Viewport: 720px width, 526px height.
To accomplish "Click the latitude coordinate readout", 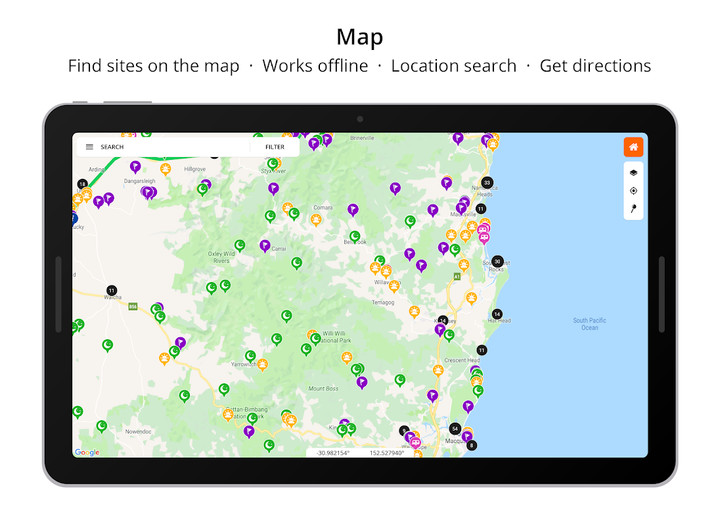I will [x=331, y=453].
